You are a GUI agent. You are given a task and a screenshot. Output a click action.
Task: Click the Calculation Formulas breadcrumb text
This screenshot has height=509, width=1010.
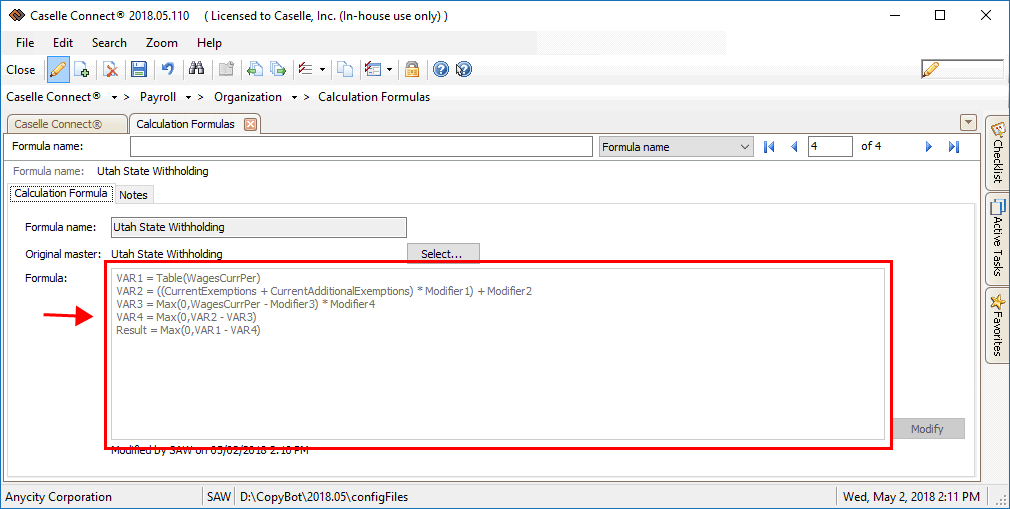[x=374, y=97]
